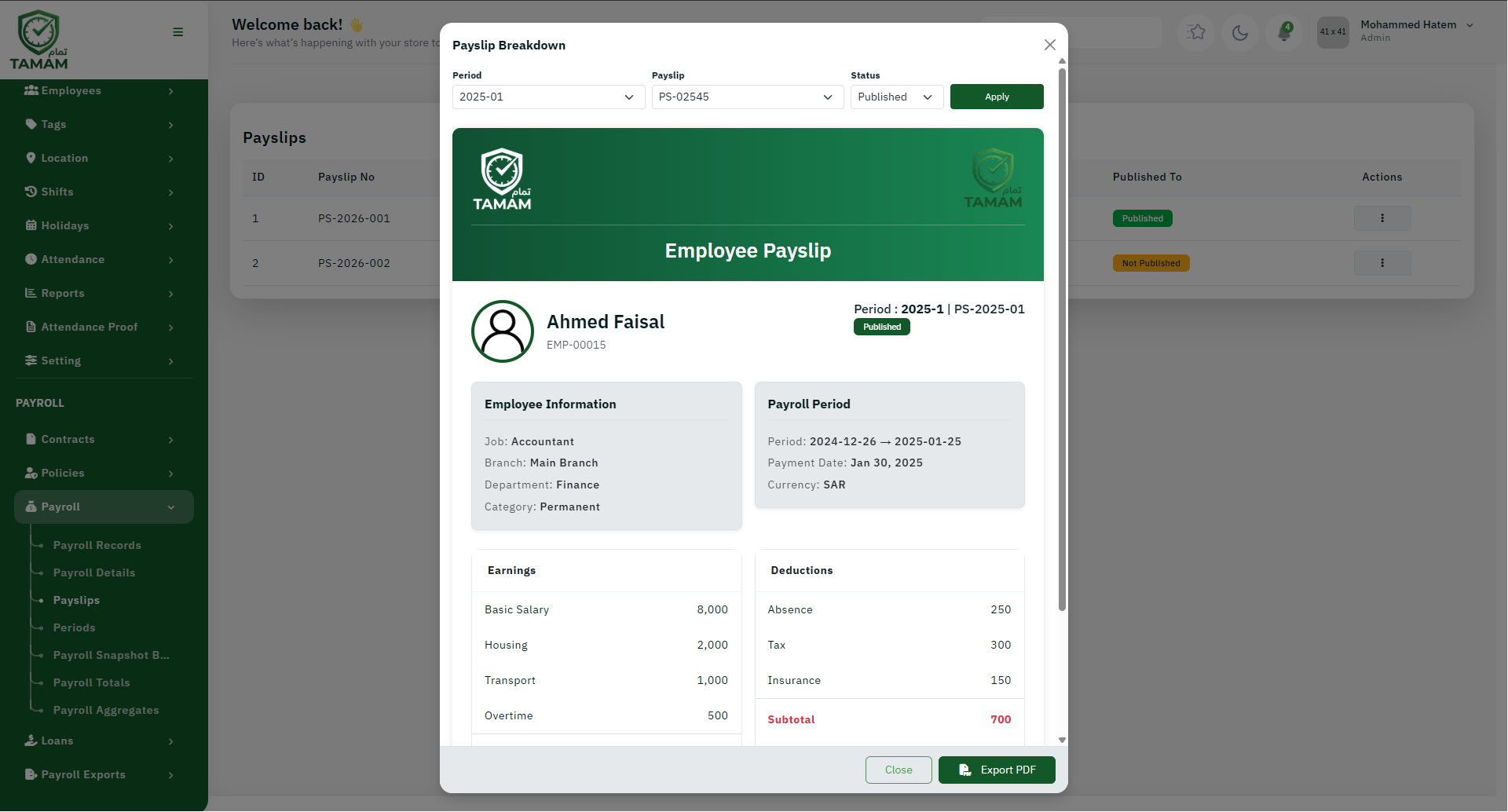Image resolution: width=1508 pixels, height=812 pixels.
Task: Click the hamburger menu icon in sidebar header
Action: coord(178,32)
